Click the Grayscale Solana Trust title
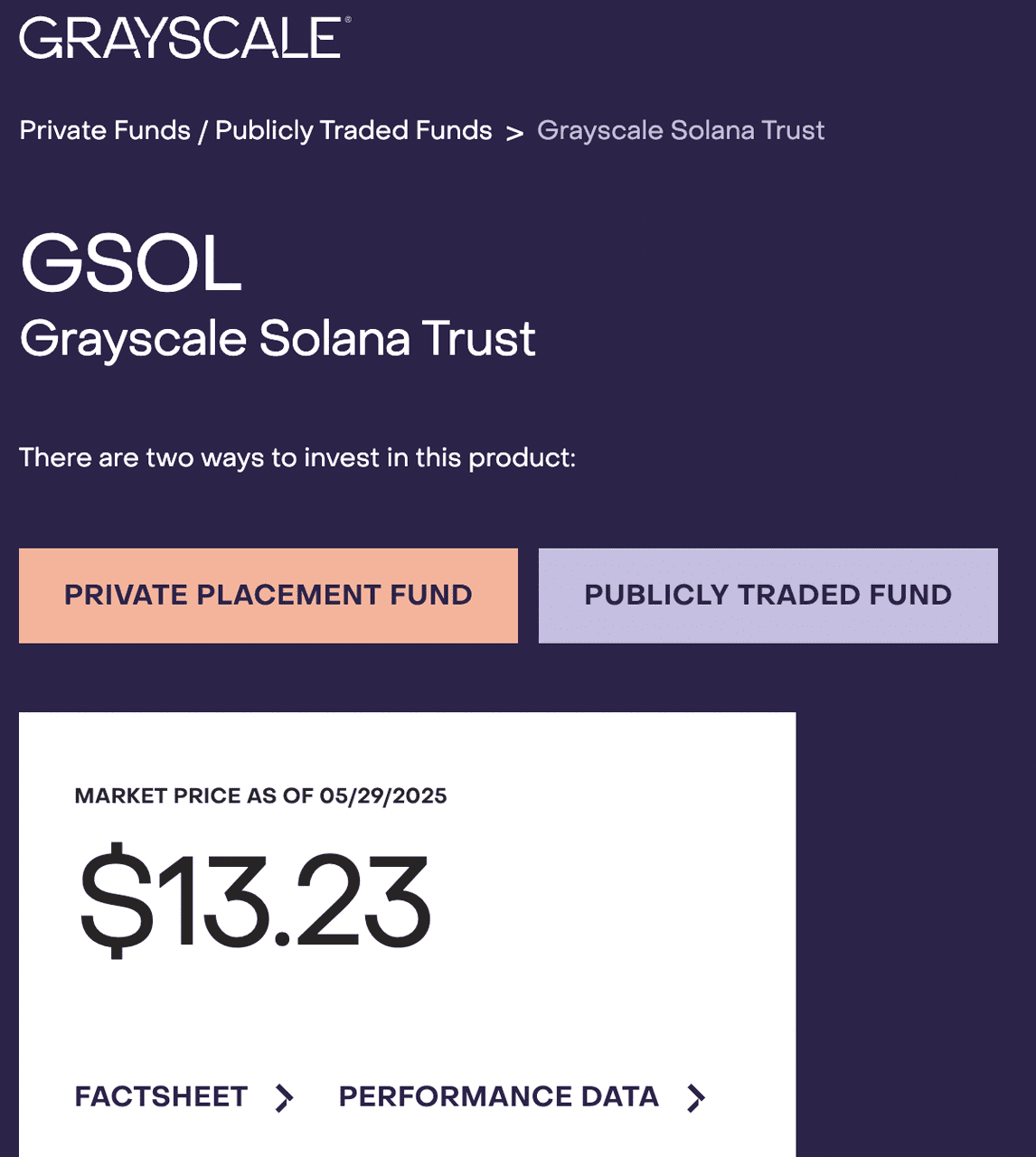 pyautogui.click(x=278, y=340)
